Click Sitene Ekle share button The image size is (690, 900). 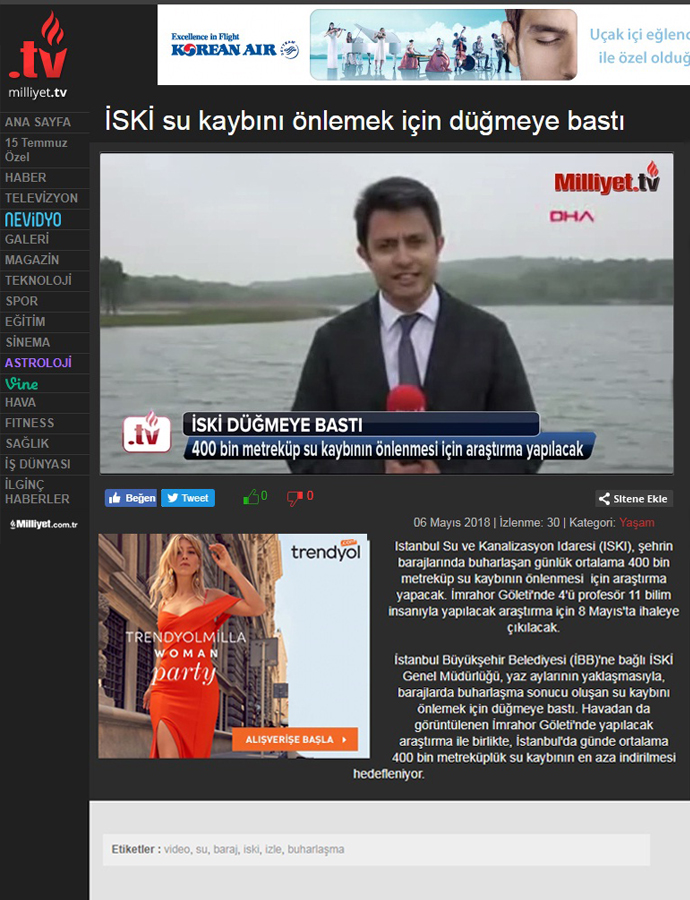tap(634, 499)
